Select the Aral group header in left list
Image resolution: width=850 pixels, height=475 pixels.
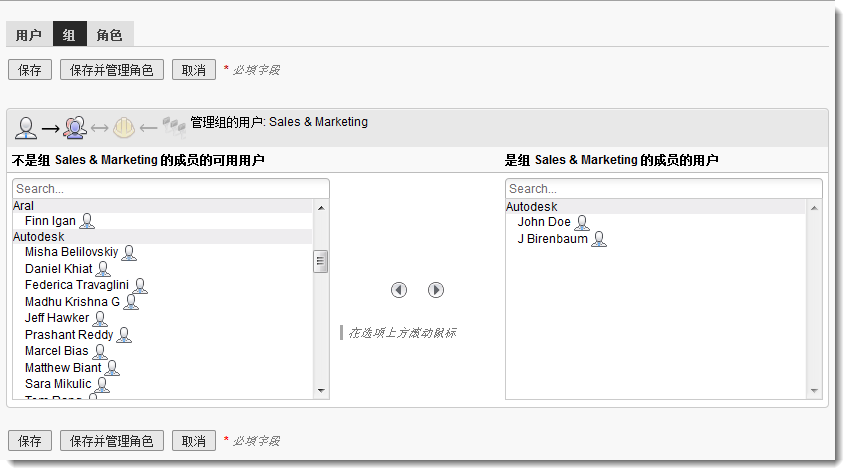[x=163, y=206]
